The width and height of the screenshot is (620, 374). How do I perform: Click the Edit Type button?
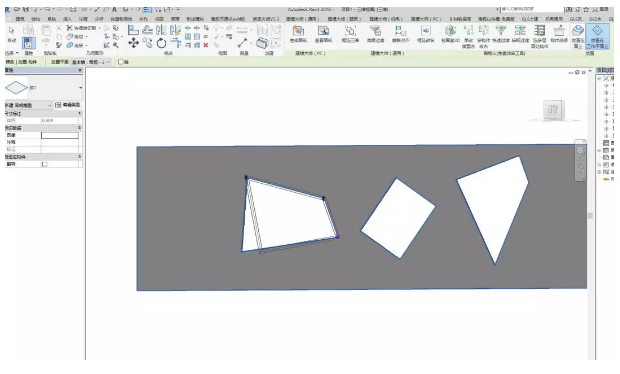click(x=68, y=105)
